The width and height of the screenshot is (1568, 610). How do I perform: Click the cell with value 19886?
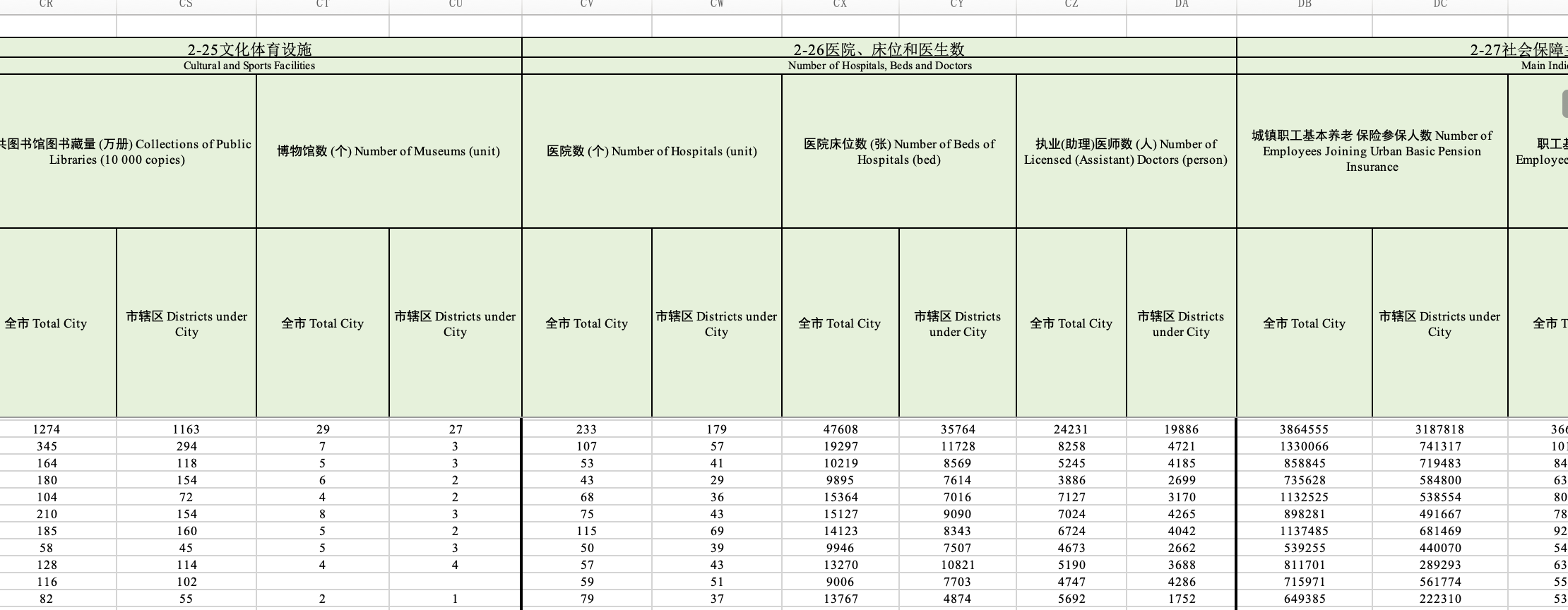(x=1182, y=429)
